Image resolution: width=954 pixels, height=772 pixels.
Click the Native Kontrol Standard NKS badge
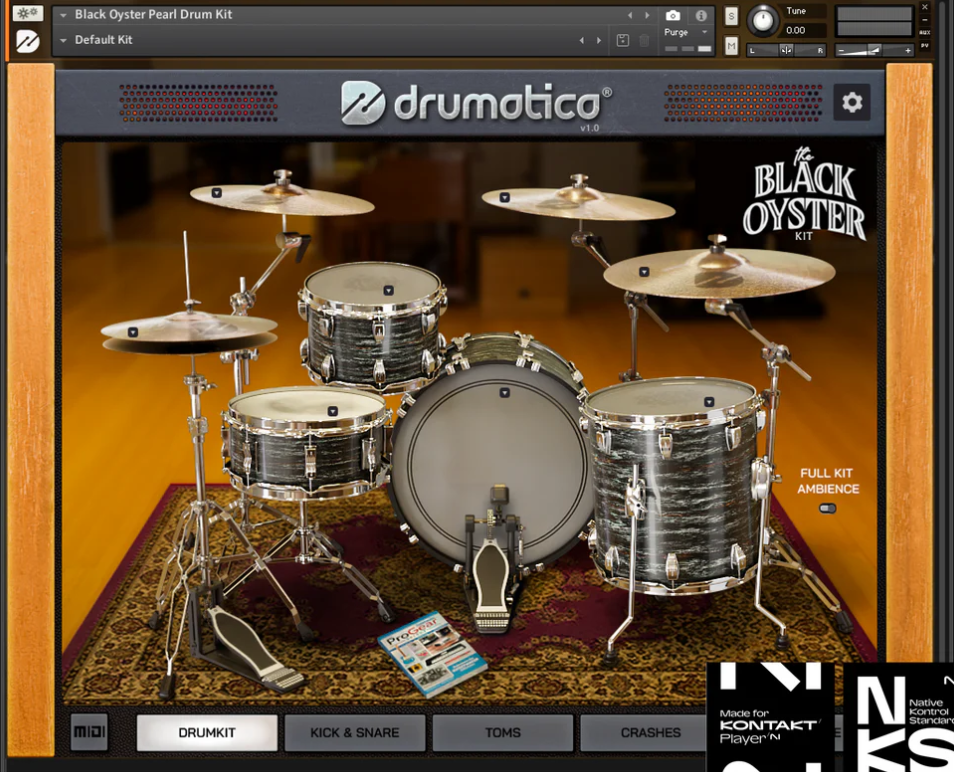[x=899, y=717]
